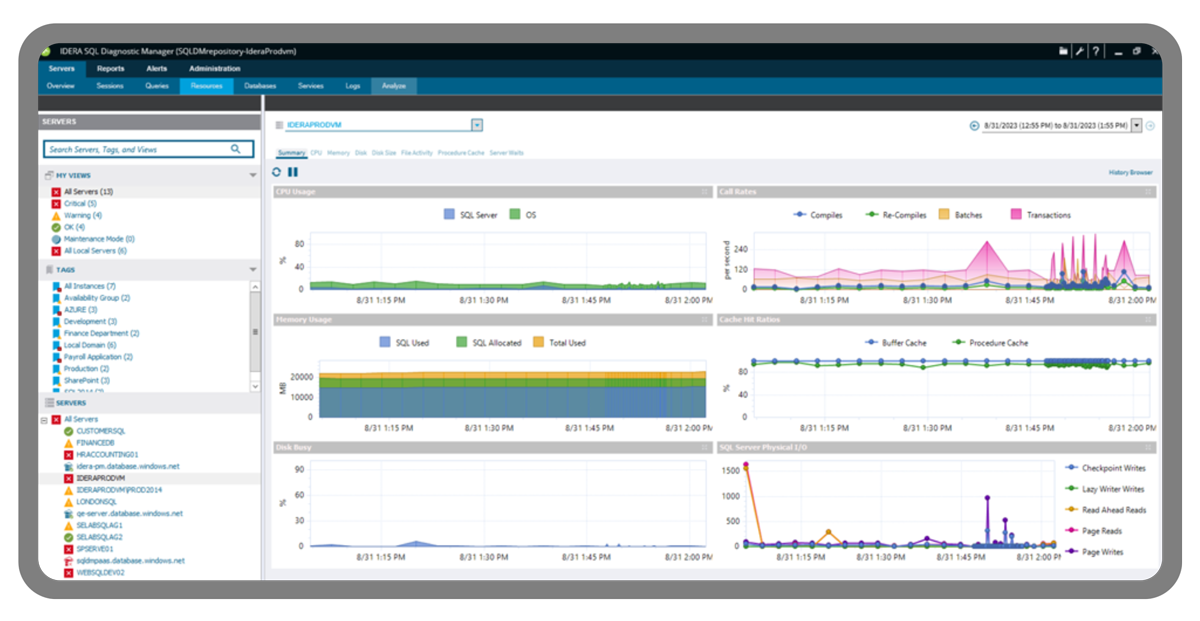Open the Analyze tab
Screen dimensions: 1200x621
tap(394, 86)
